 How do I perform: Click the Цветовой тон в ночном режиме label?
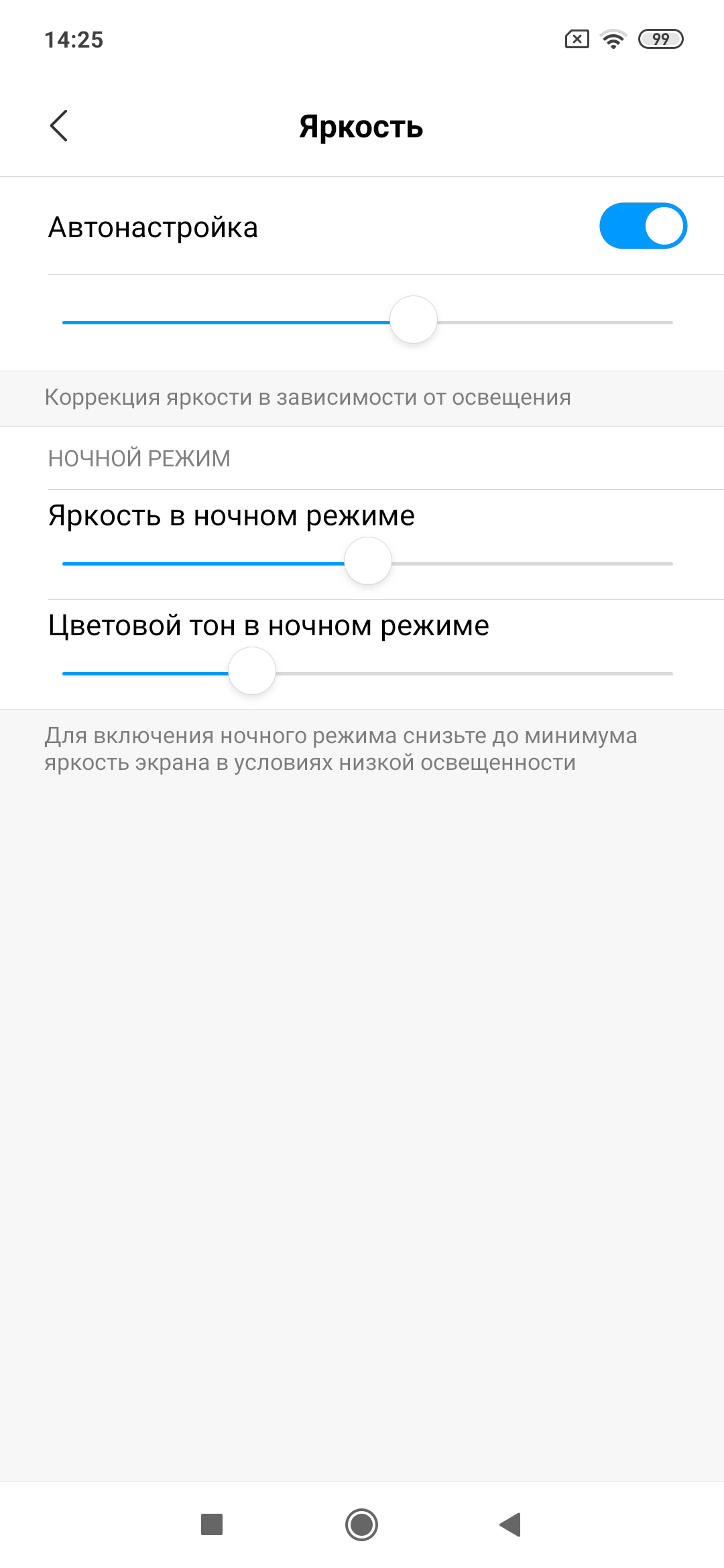coord(269,626)
